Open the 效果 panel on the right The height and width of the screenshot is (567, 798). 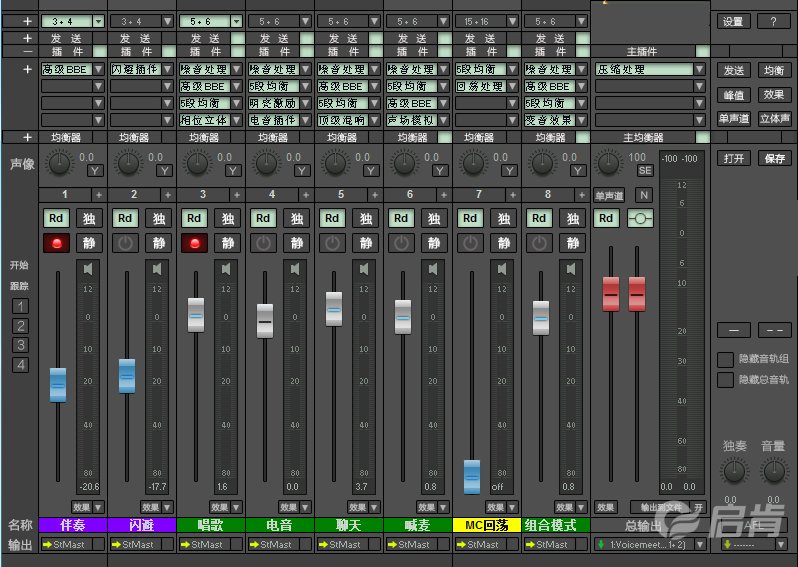point(774,95)
